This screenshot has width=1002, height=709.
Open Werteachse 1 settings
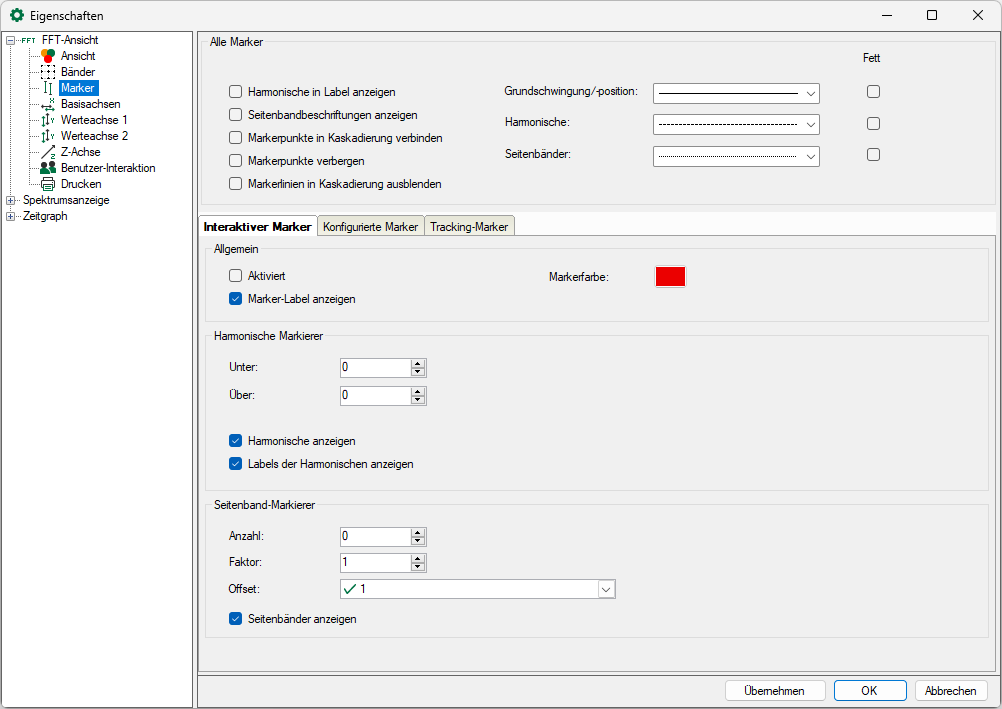point(94,120)
